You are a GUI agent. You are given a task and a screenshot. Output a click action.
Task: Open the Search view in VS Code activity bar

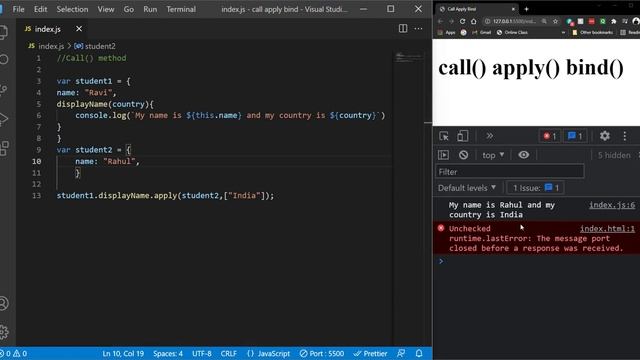point(4,60)
